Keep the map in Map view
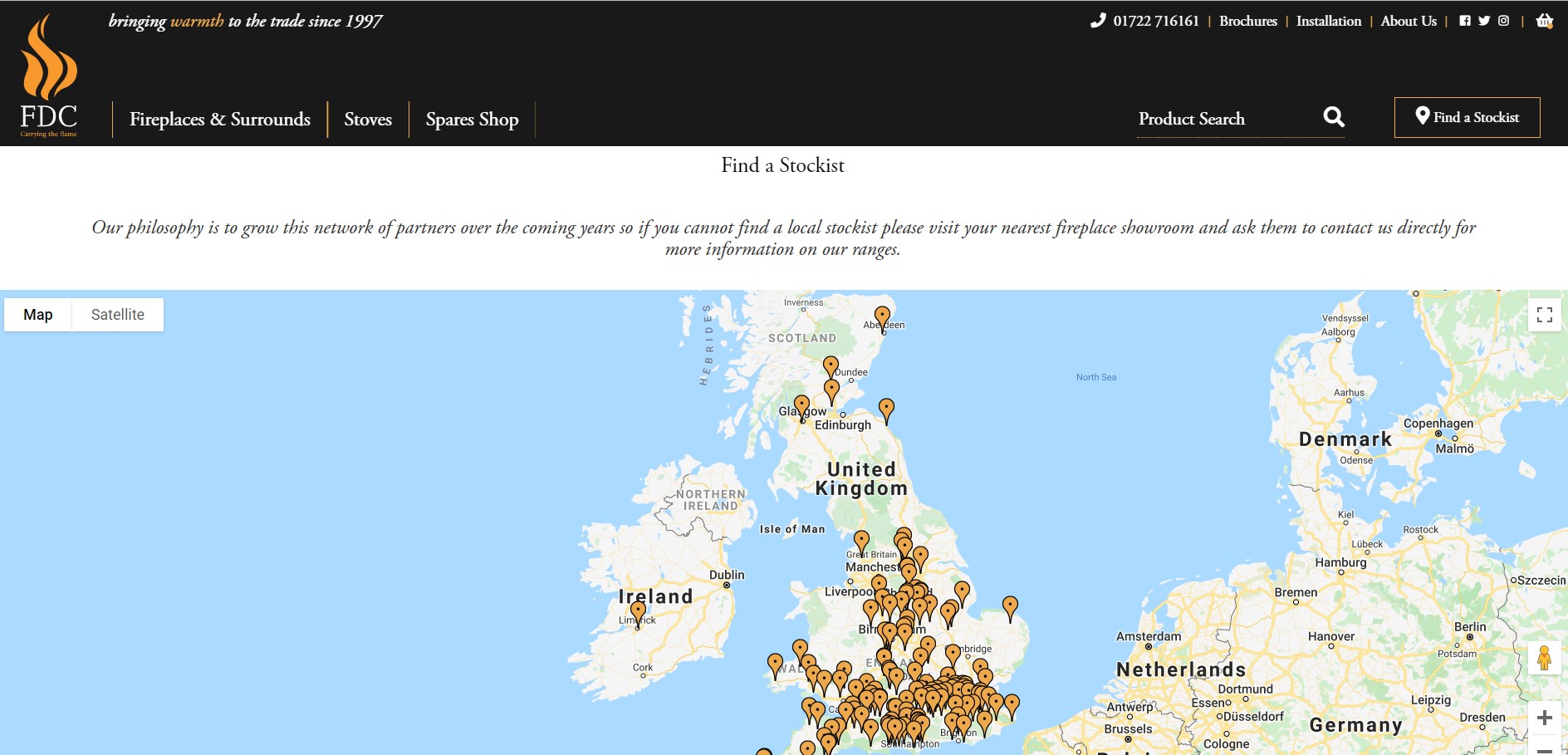 click(x=37, y=314)
